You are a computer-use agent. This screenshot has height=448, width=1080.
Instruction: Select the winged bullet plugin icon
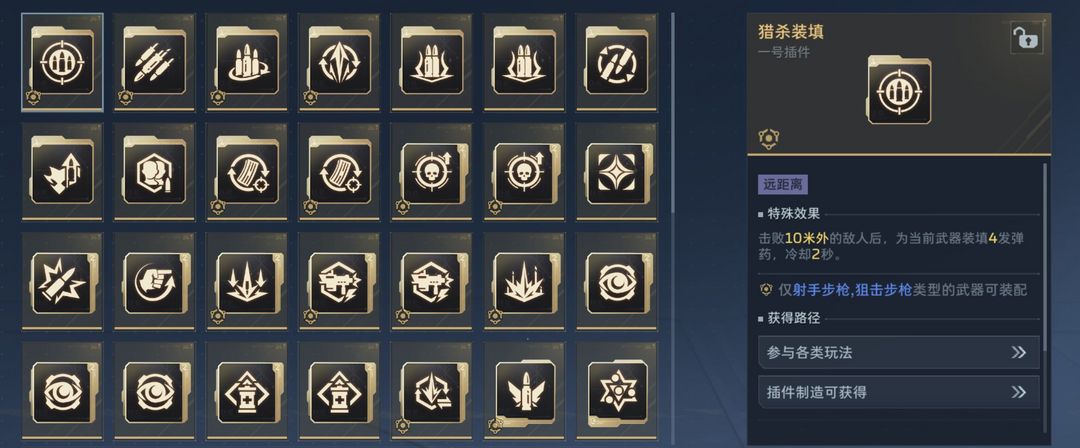click(x=524, y=391)
